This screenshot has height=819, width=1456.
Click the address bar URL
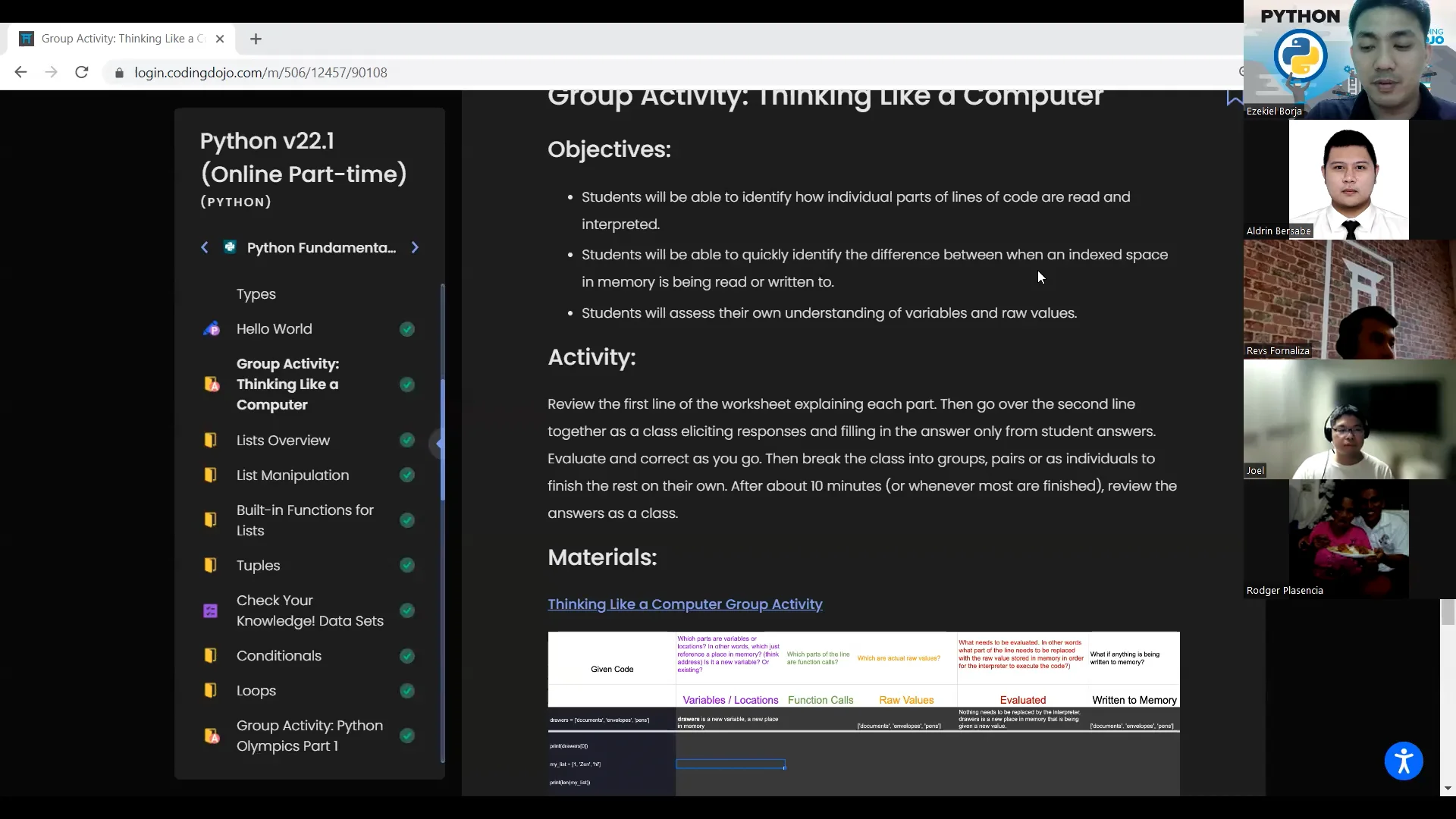[x=261, y=73]
